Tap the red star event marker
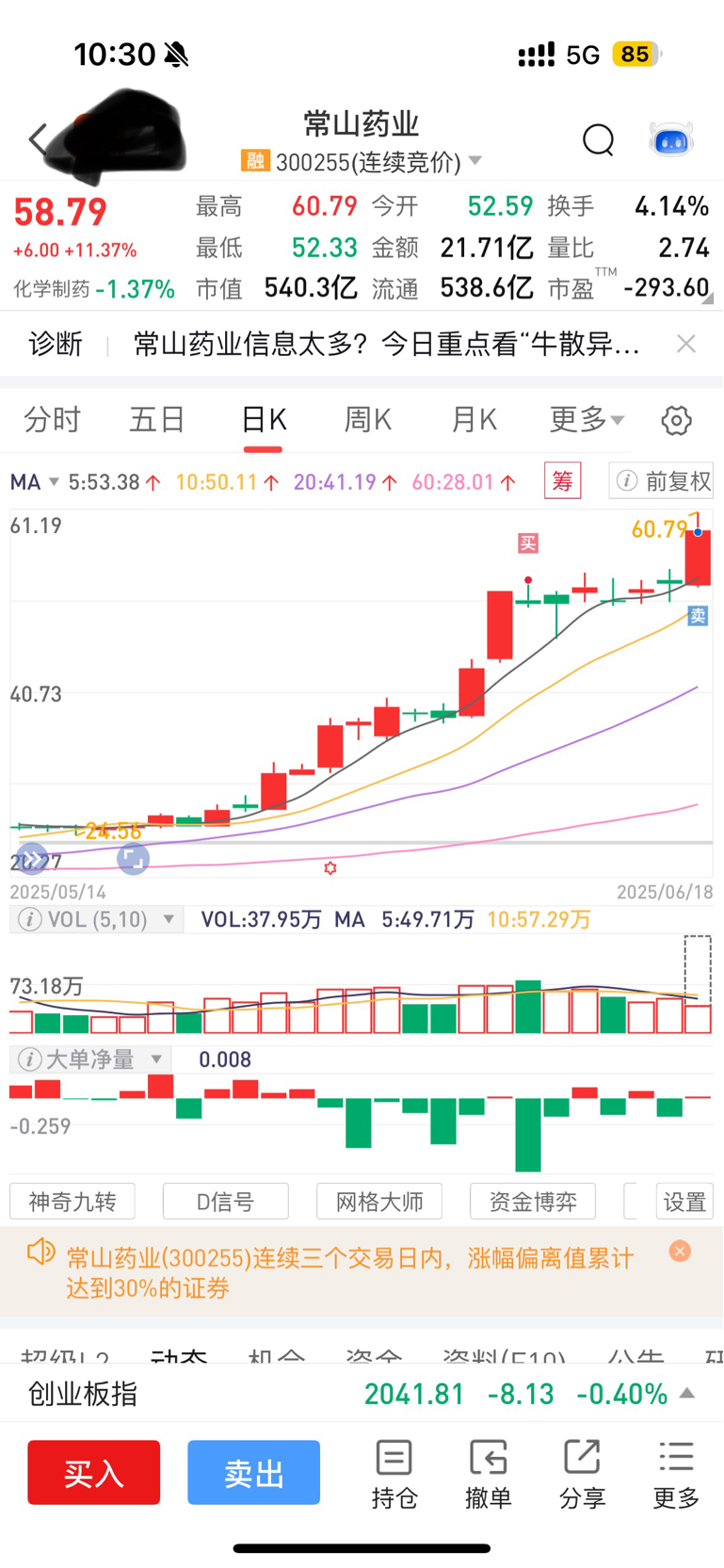724x1568 pixels. tap(330, 868)
